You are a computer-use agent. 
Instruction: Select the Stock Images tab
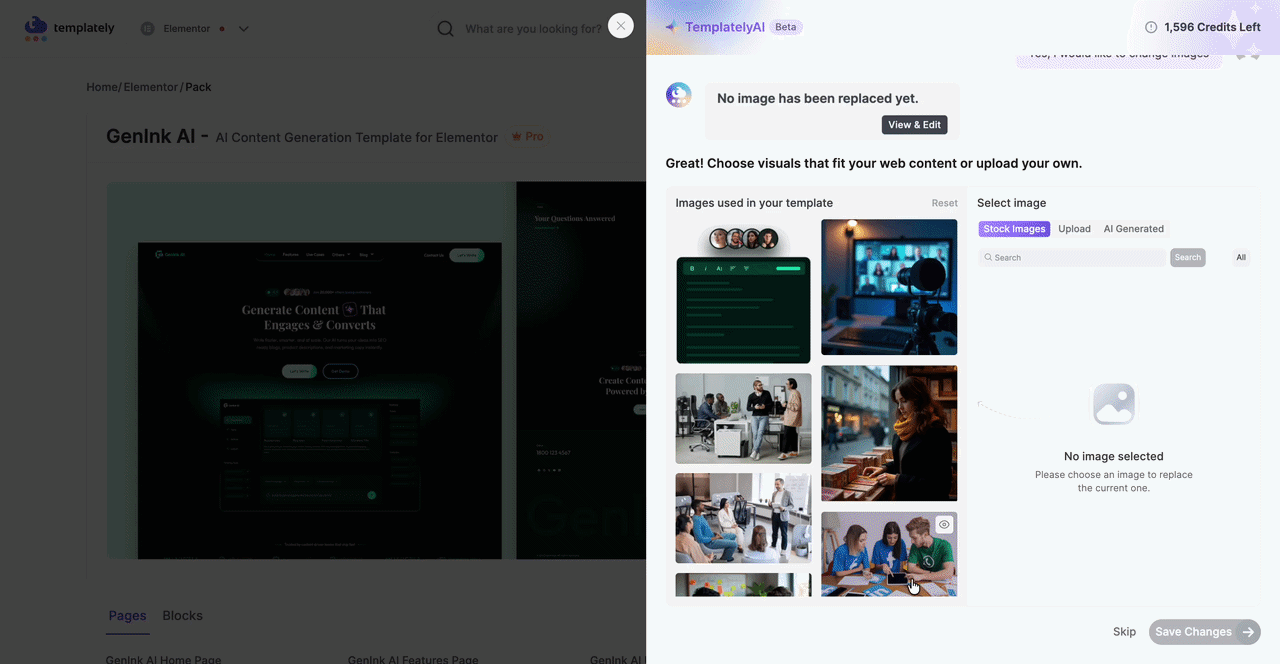(1014, 229)
